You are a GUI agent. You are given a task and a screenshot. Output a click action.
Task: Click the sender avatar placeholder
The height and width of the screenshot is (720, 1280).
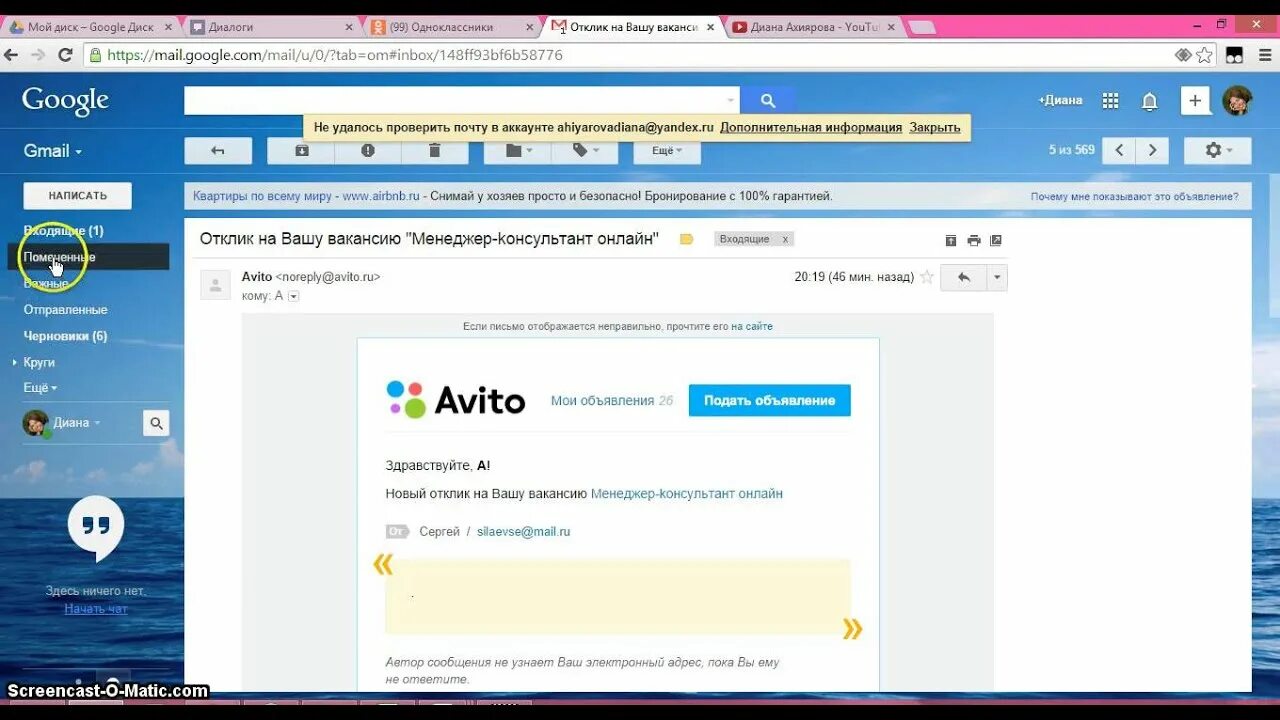pyautogui.click(x=215, y=284)
